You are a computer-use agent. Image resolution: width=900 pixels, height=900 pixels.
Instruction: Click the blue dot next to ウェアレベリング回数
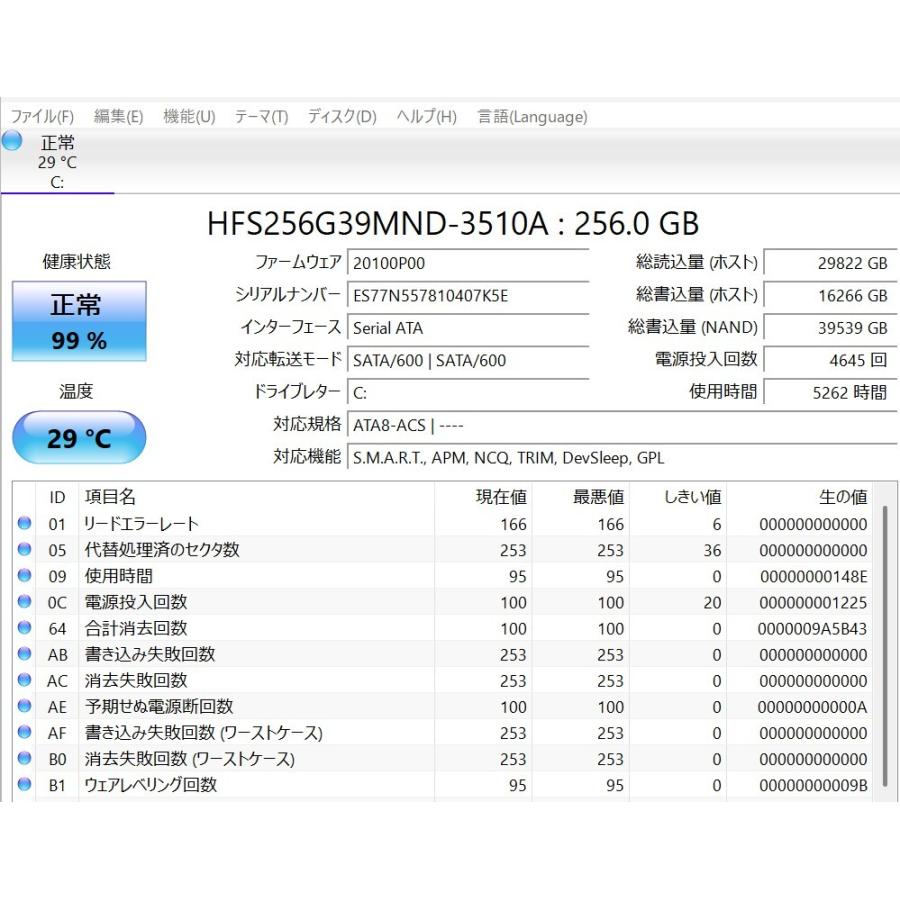pyautogui.click(x=22, y=784)
